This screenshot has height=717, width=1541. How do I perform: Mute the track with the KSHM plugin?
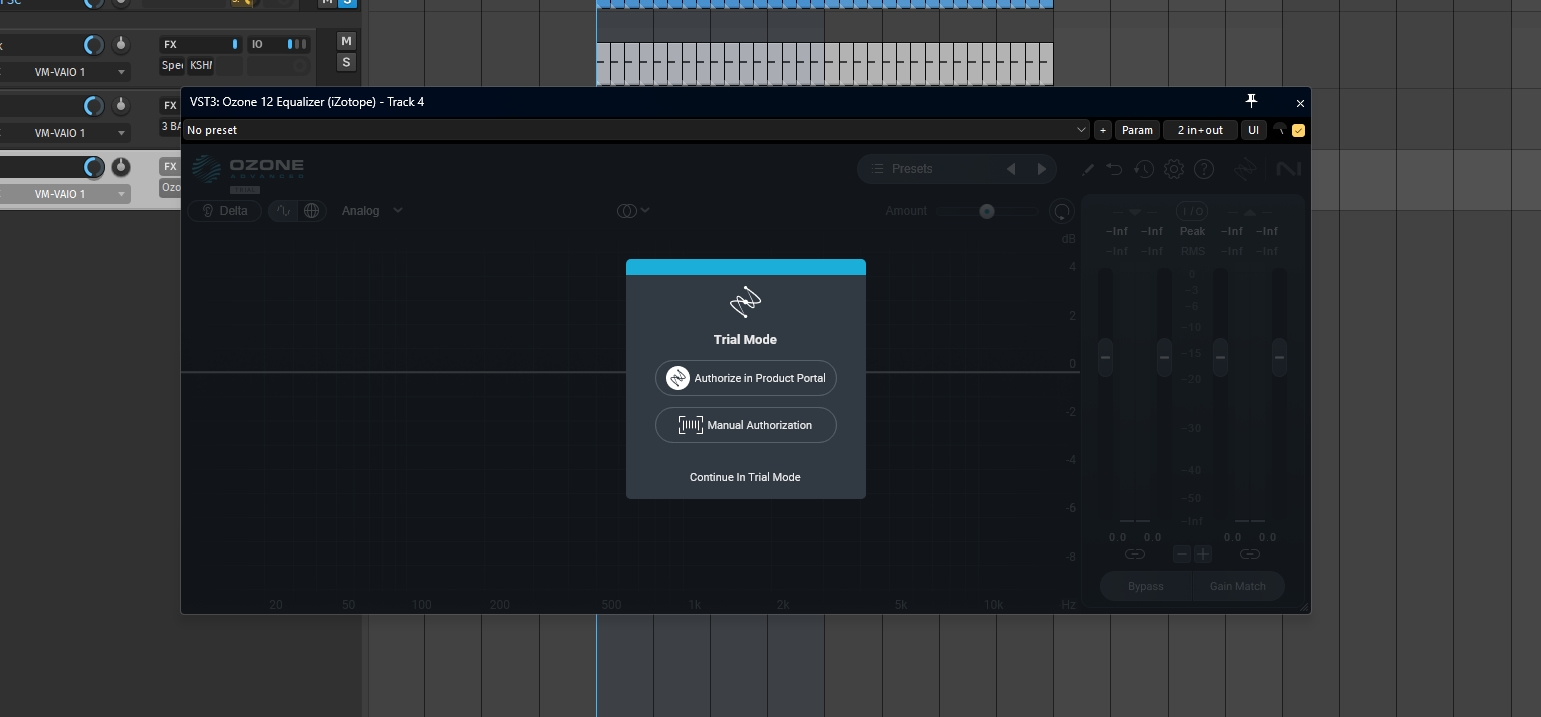(346, 41)
